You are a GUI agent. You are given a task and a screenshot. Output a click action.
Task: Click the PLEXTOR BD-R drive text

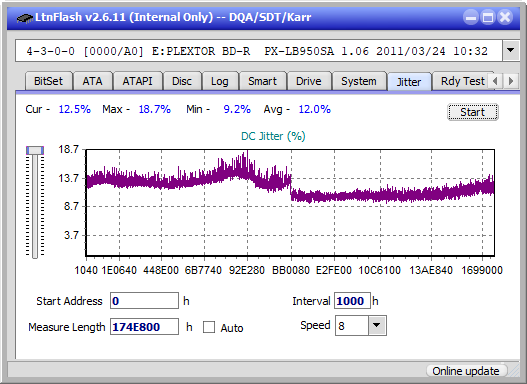(201, 51)
